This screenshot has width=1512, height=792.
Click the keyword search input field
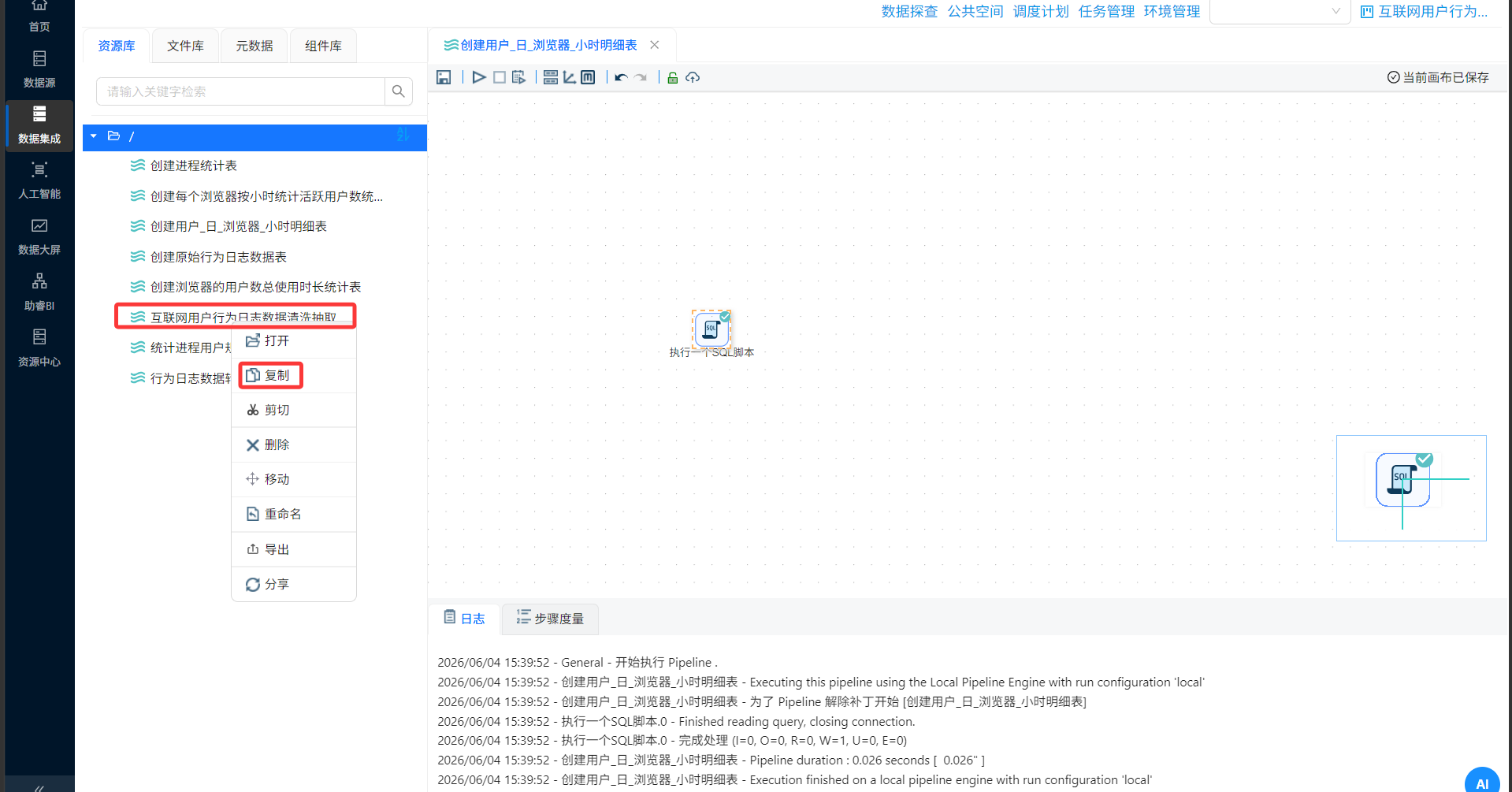[240, 91]
